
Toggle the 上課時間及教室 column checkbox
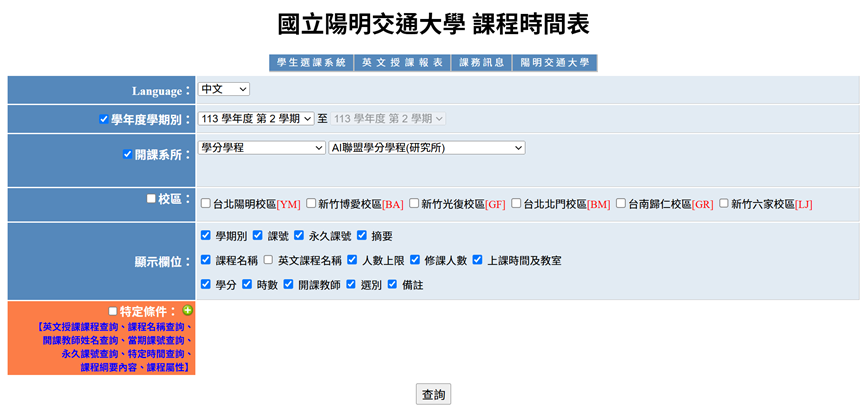478,259
